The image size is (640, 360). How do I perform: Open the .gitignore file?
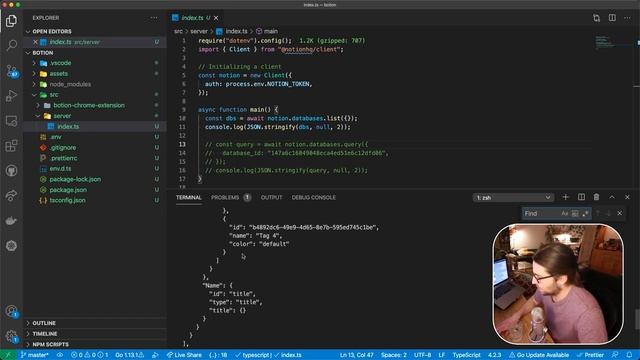click(x=95, y=148)
